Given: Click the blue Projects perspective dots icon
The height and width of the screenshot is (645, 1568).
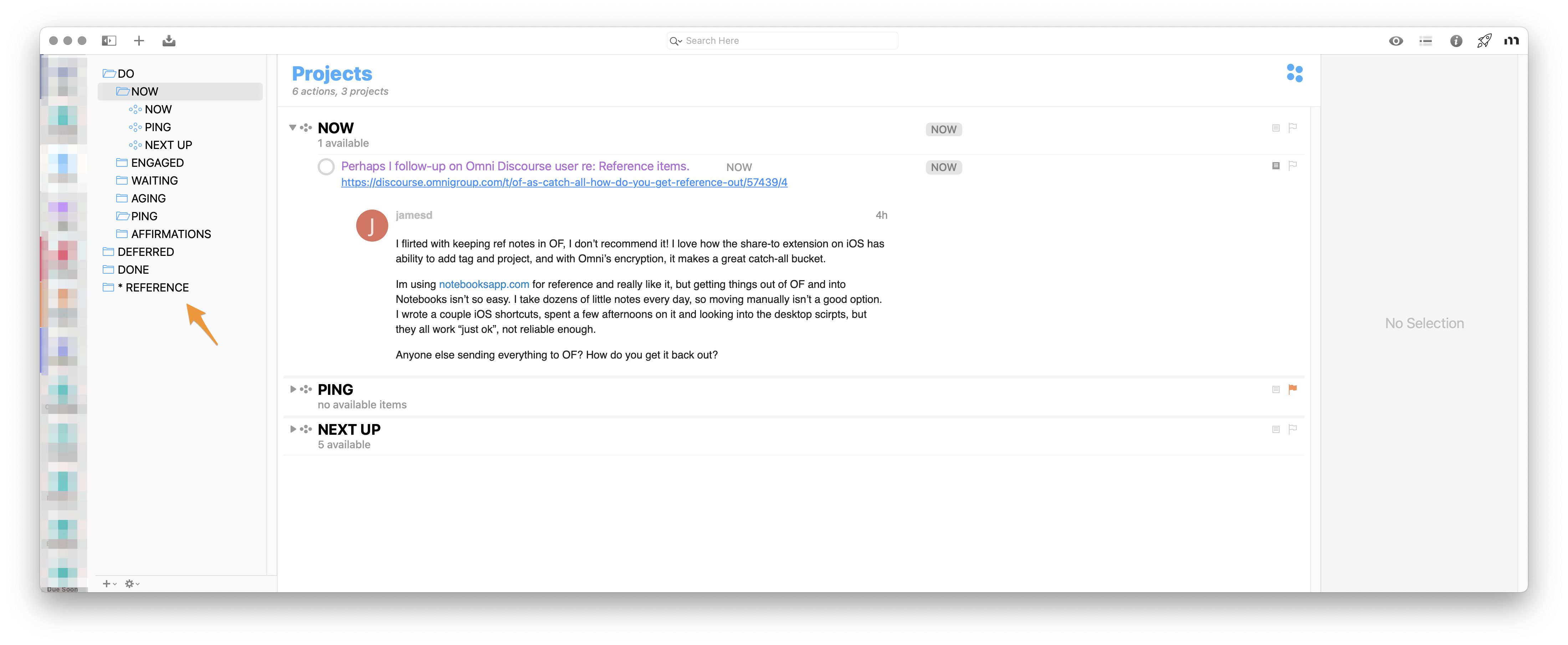Looking at the screenshot, I should point(1294,73).
